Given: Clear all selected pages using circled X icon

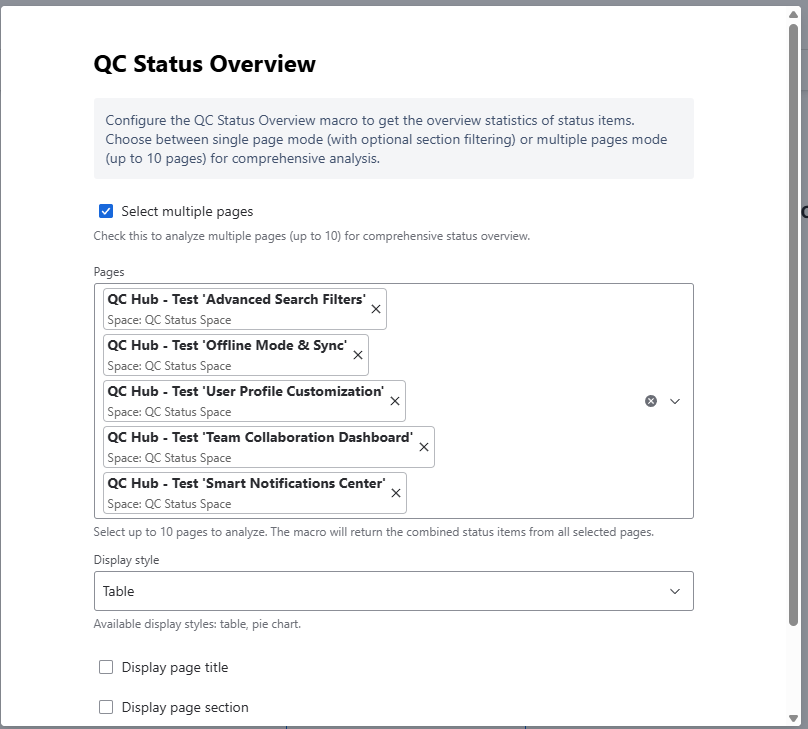Looking at the screenshot, I should click(x=650, y=400).
